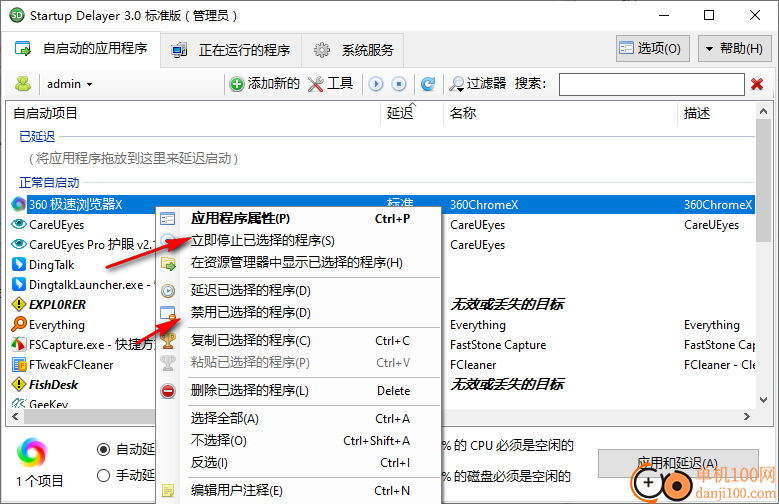
Task: Click the EXPLORER warning icon
Action: click(x=19, y=304)
